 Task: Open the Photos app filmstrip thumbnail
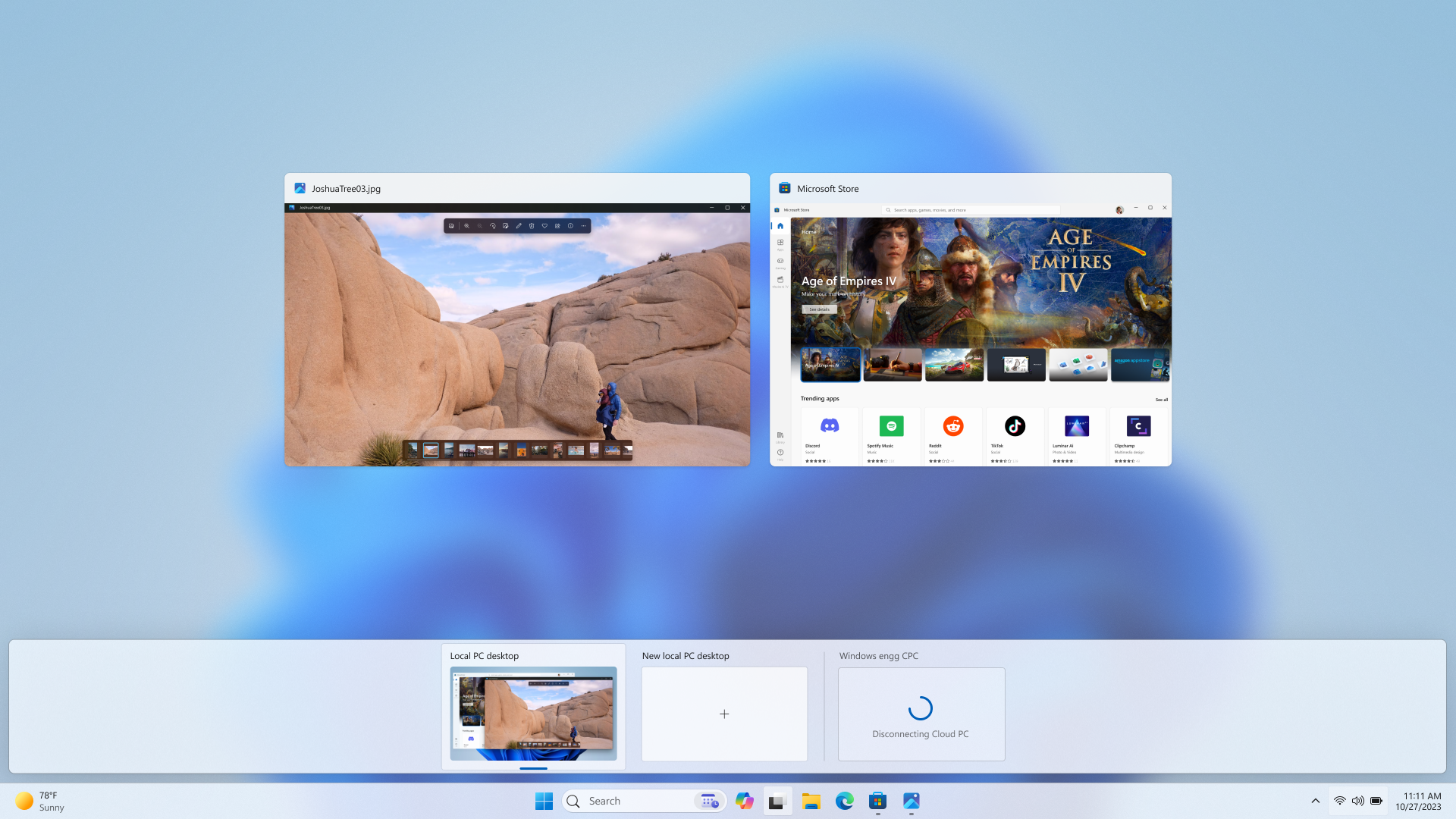(x=517, y=448)
